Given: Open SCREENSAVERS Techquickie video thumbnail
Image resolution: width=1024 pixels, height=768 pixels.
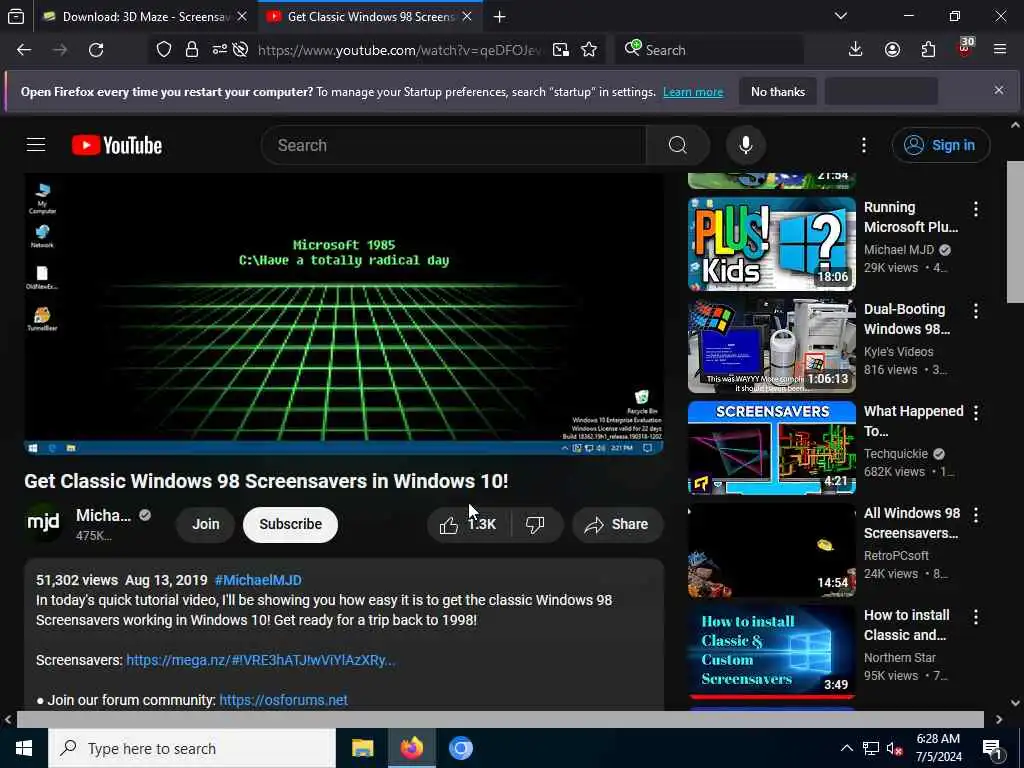Looking at the screenshot, I should (x=772, y=447).
